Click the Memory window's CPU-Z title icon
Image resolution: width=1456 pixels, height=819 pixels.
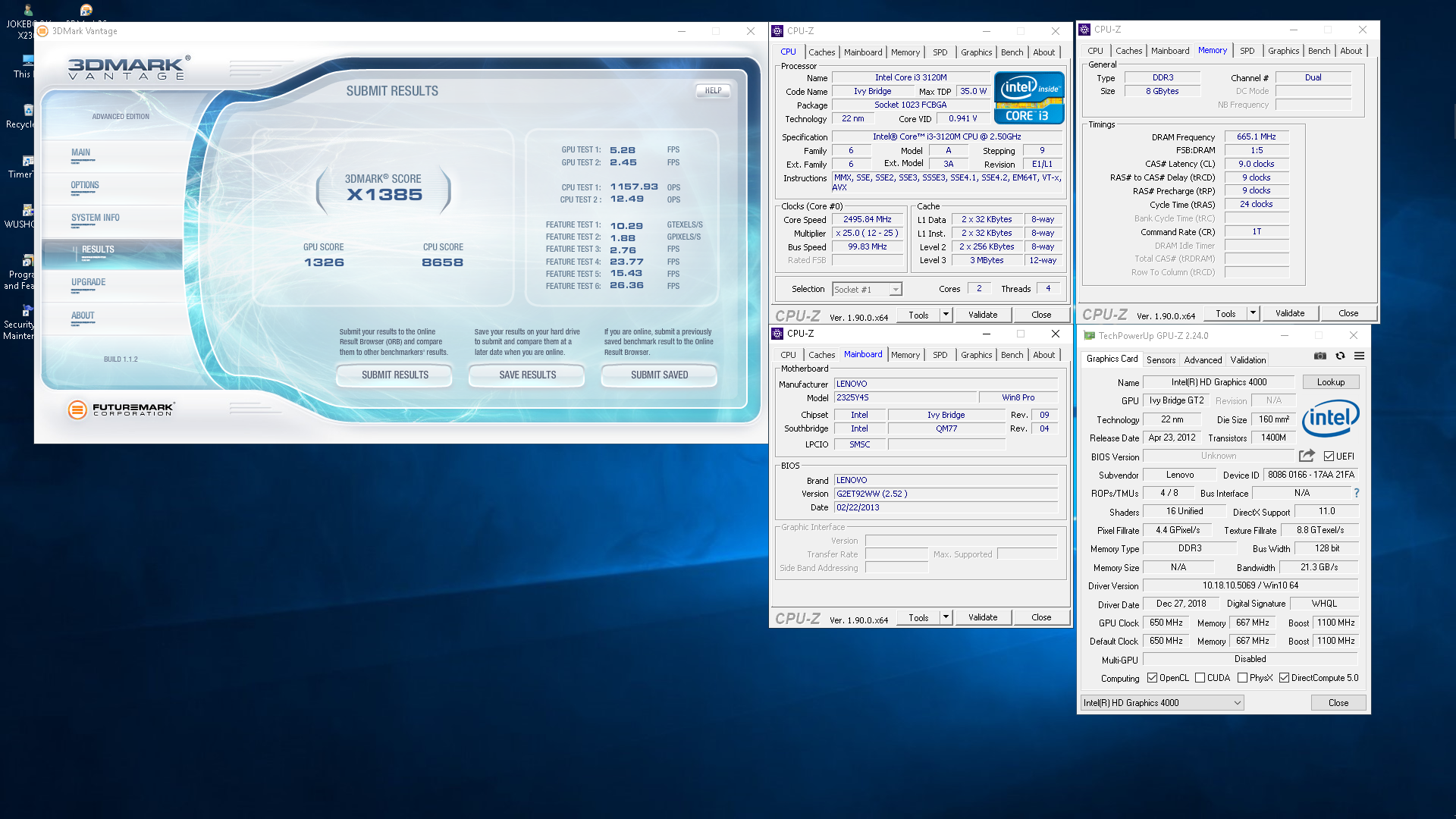(1084, 30)
